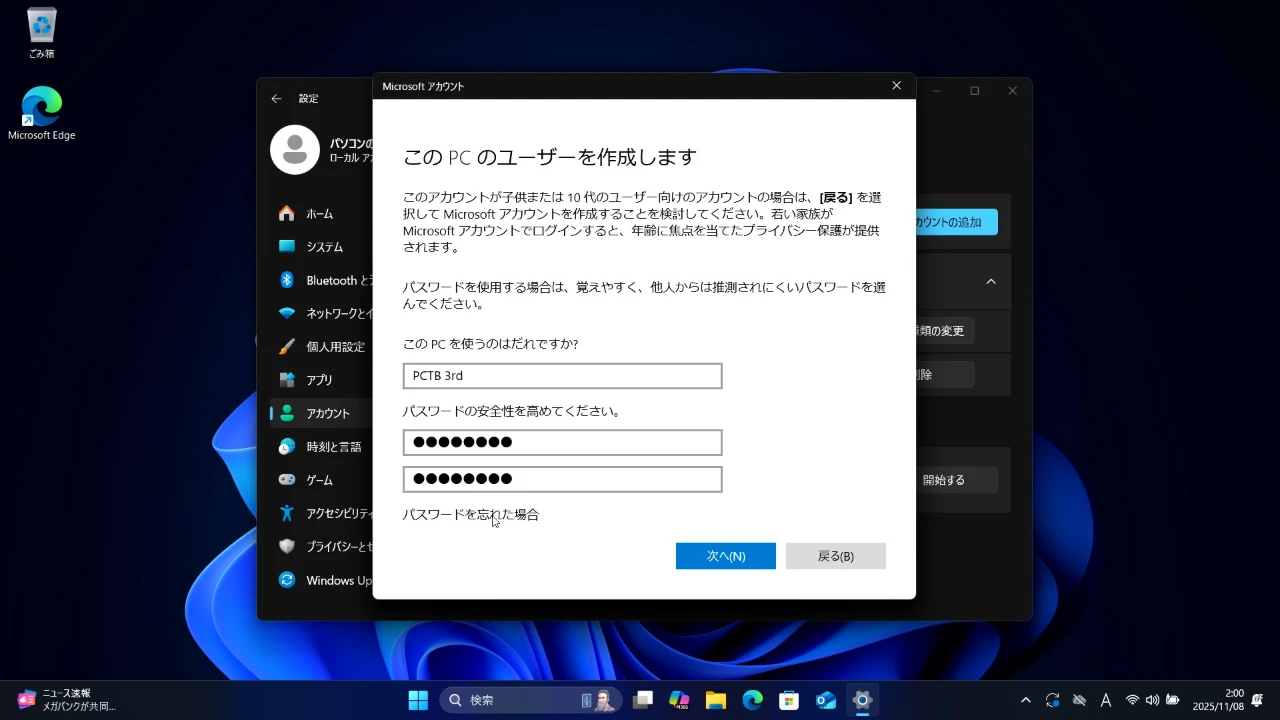The height and width of the screenshot is (720, 1280).
Task: Launch Outlook from the taskbar
Action: 826,700
